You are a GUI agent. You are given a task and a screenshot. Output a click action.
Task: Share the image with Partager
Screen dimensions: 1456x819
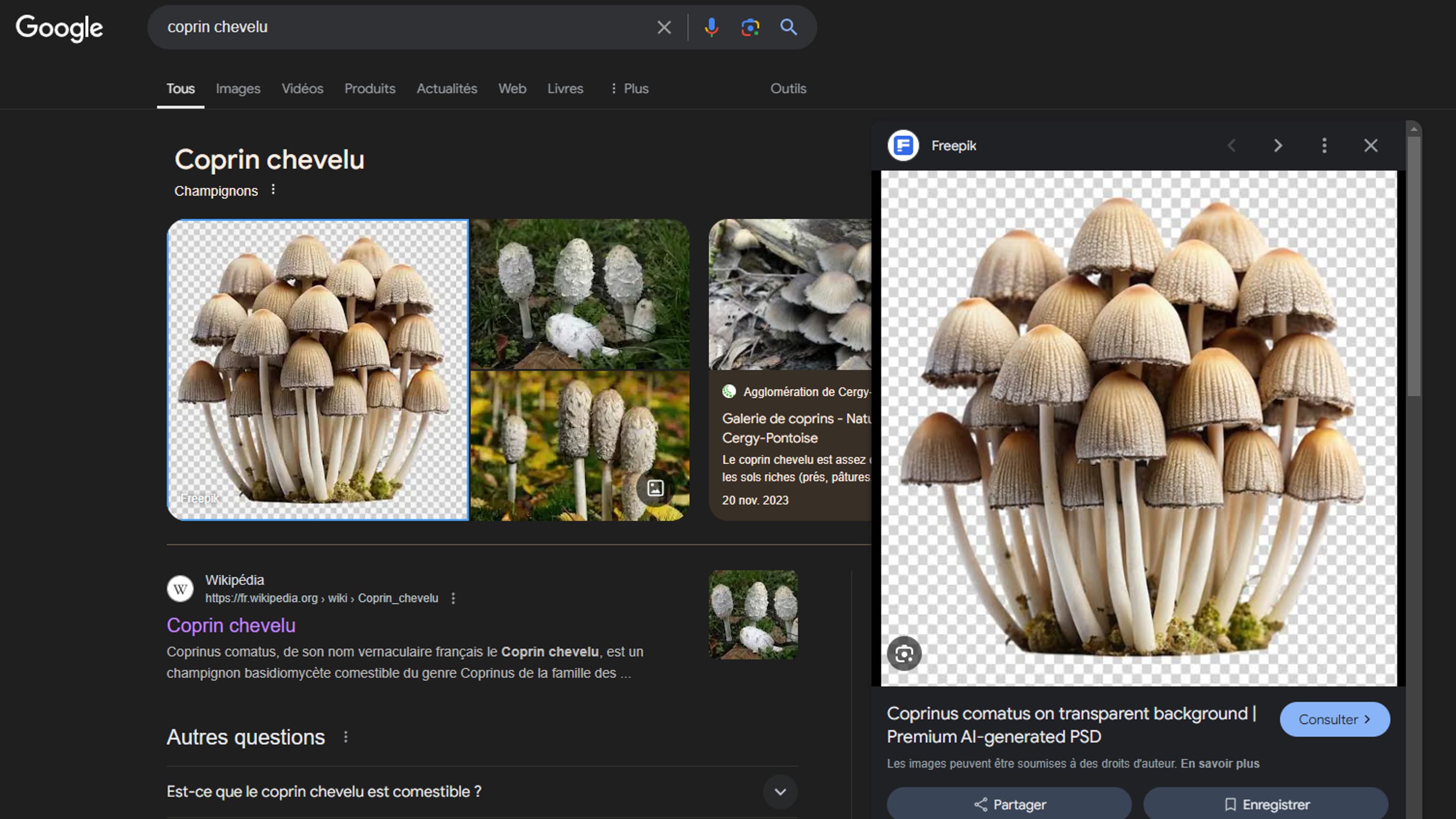1009,804
